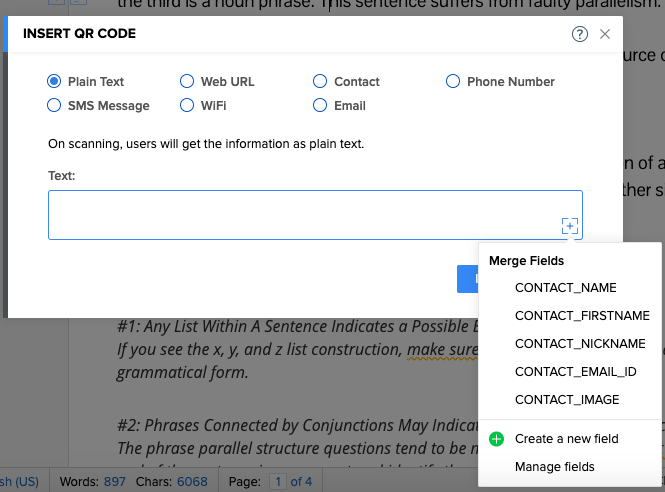Screen dimensions: 665x492
Task: Click the page number box in status bar
Action: (280, 481)
